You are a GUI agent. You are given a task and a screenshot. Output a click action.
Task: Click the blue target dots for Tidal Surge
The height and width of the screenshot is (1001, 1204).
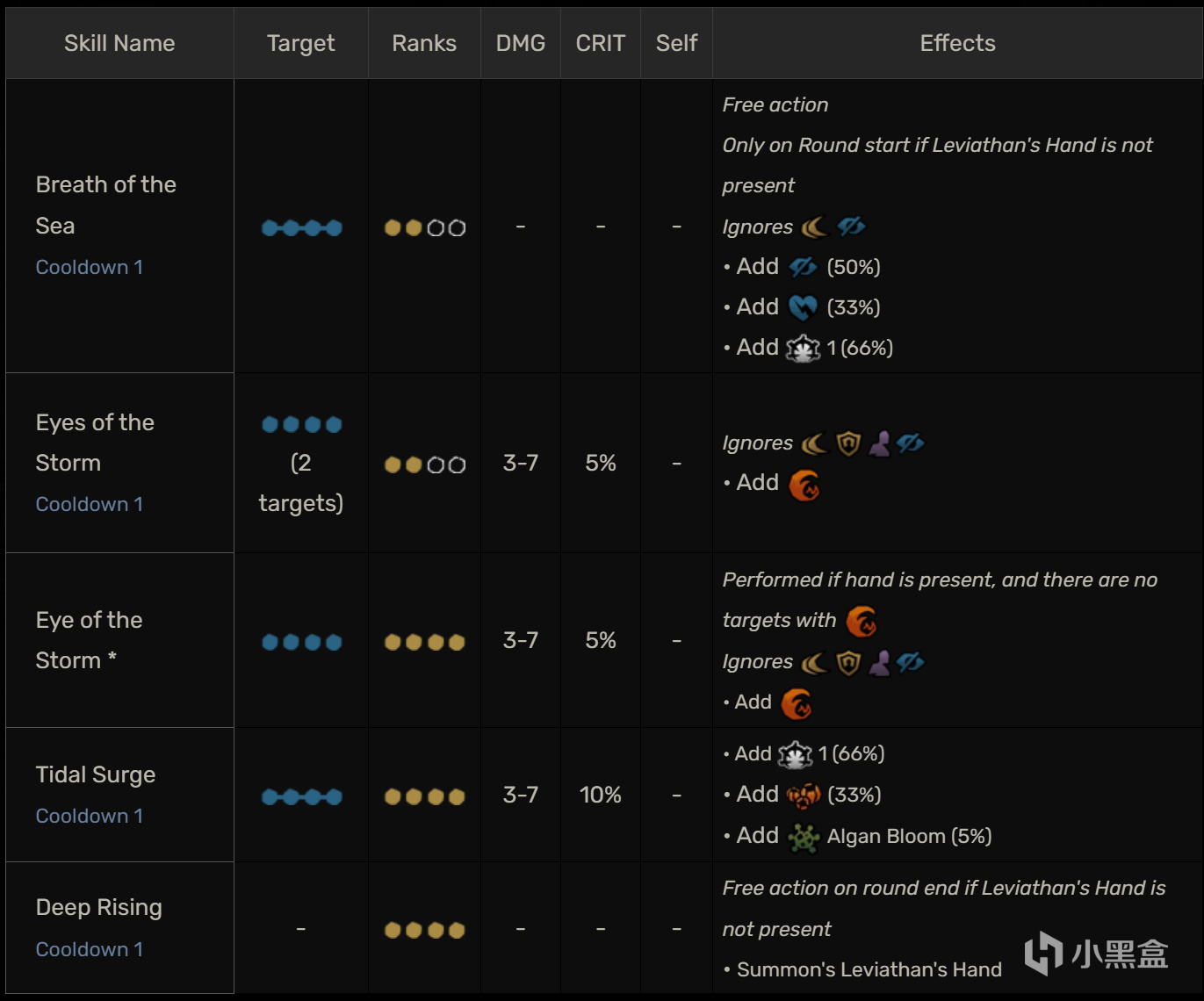(x=301, y=796)
